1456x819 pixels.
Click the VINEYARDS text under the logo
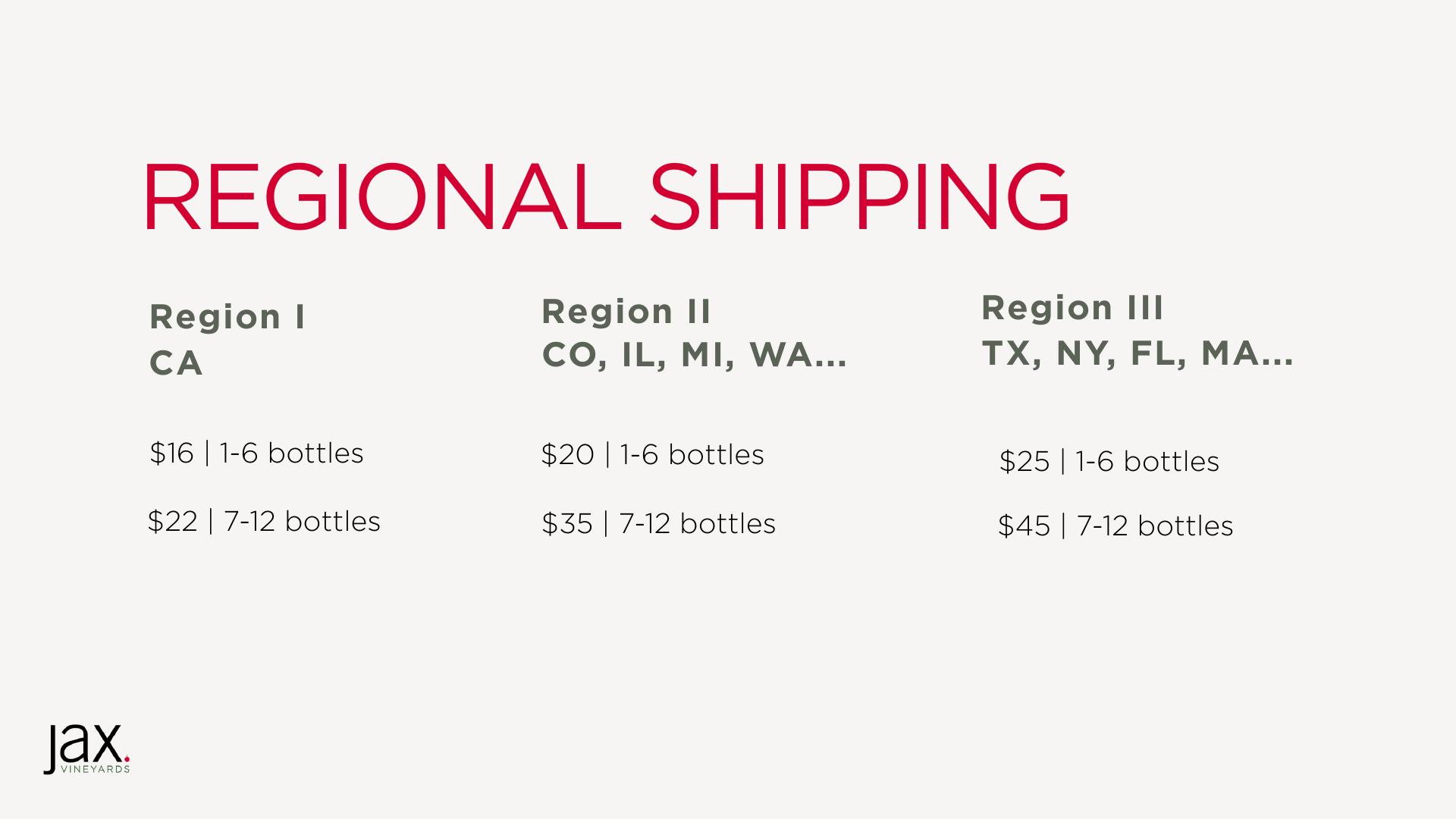point(95,769)
